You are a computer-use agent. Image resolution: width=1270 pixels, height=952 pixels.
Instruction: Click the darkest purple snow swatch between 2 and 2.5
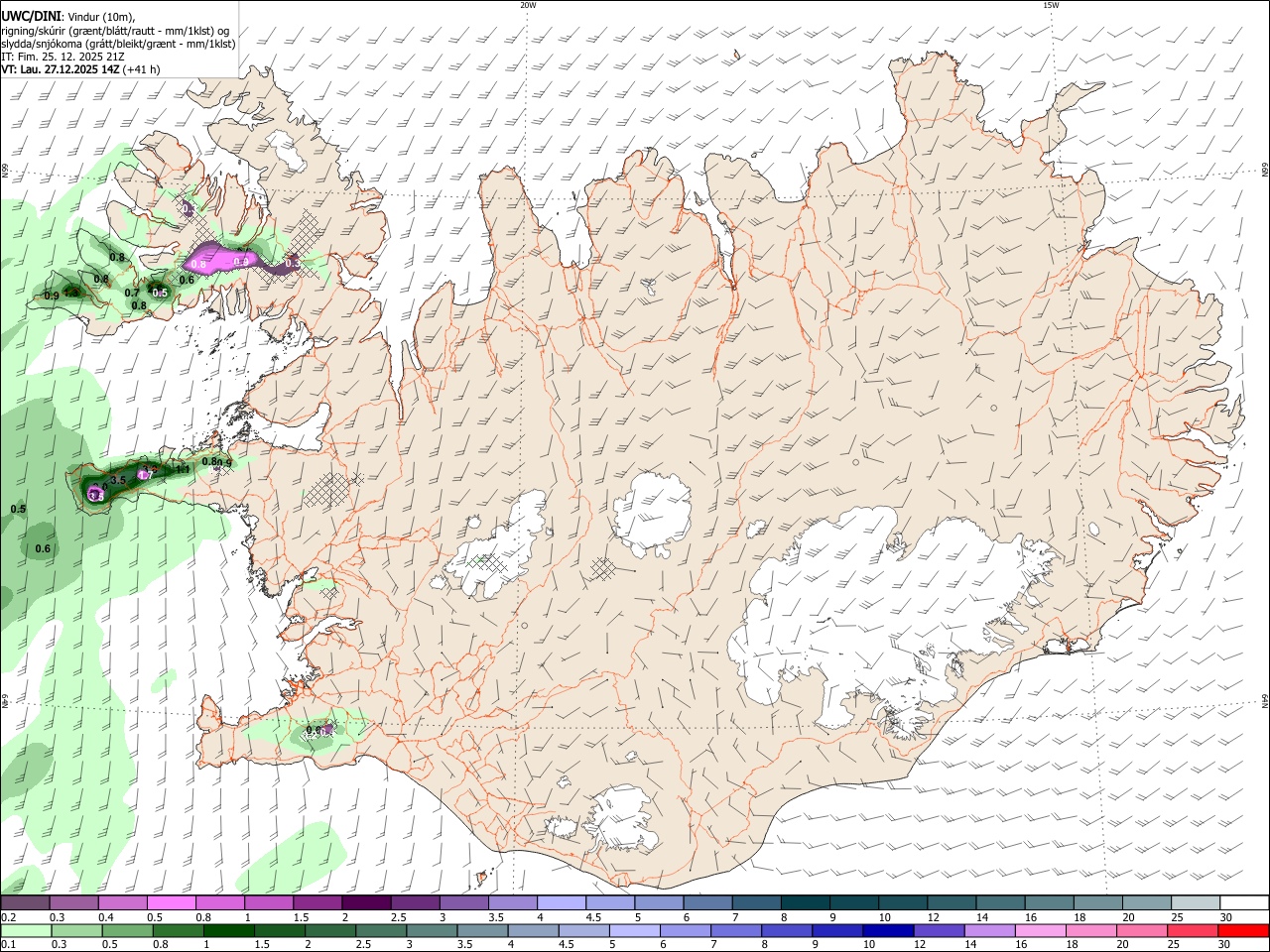(x=366, y=903)
